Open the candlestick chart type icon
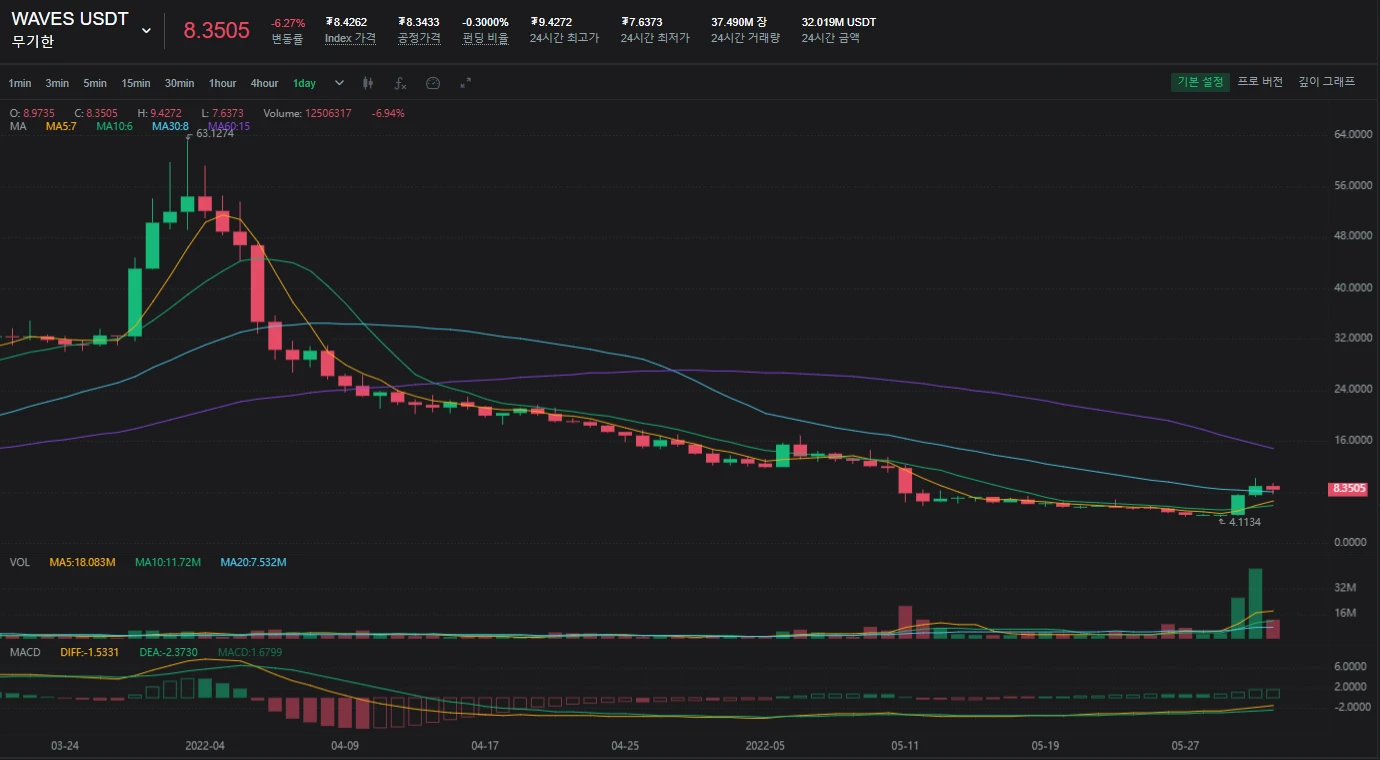The image size is (1380, 760). point(368,83)
